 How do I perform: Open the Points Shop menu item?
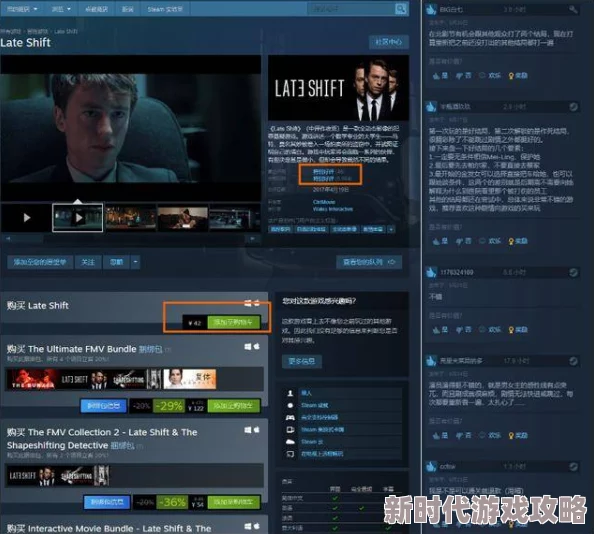[x=96, y=9]
